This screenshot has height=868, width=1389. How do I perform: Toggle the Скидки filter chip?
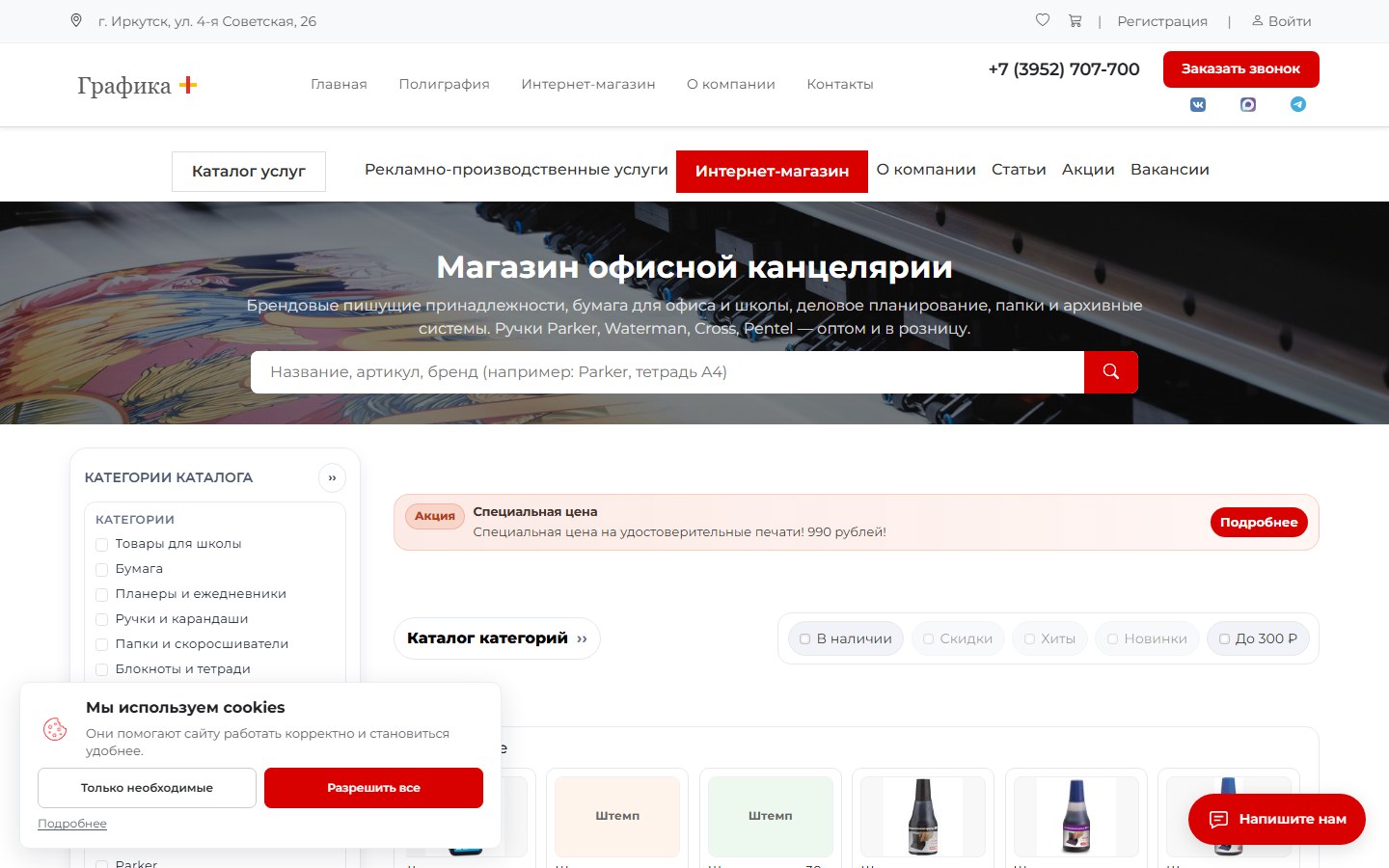click(958, 638)
